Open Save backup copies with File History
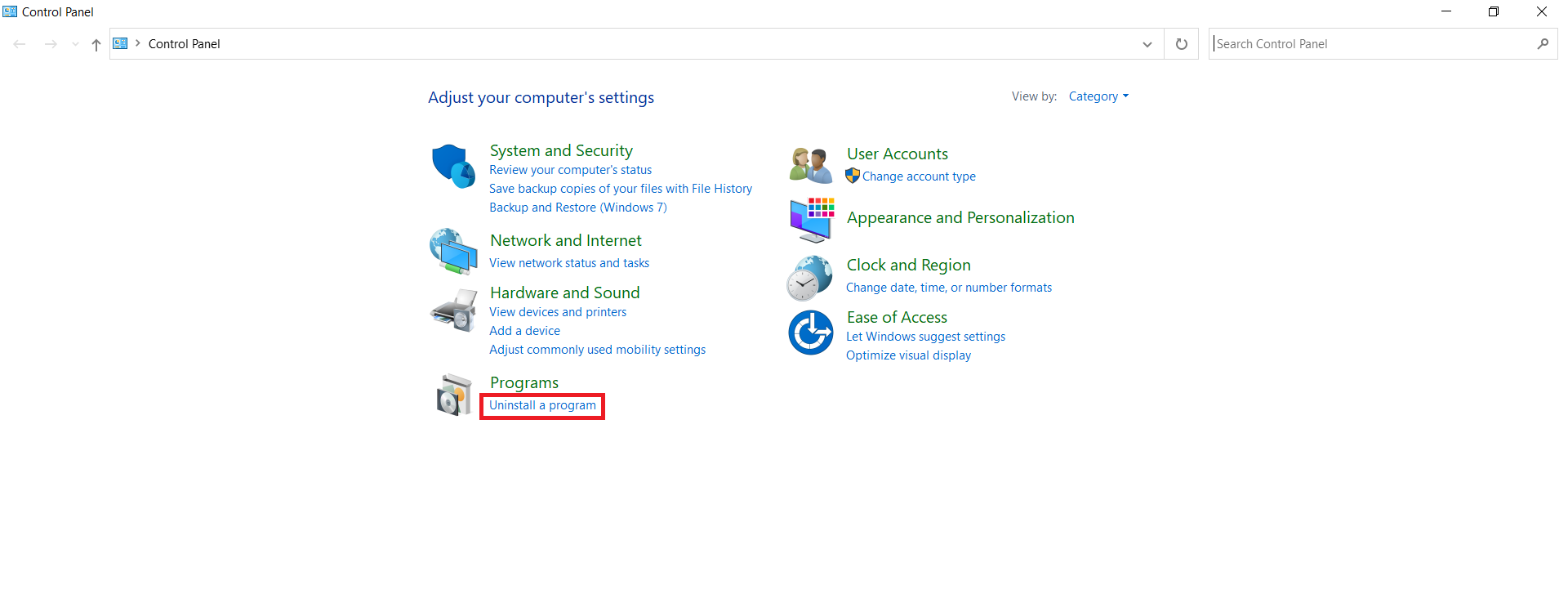The height and width of the screenshot is (594, 1568). (621, 189)
